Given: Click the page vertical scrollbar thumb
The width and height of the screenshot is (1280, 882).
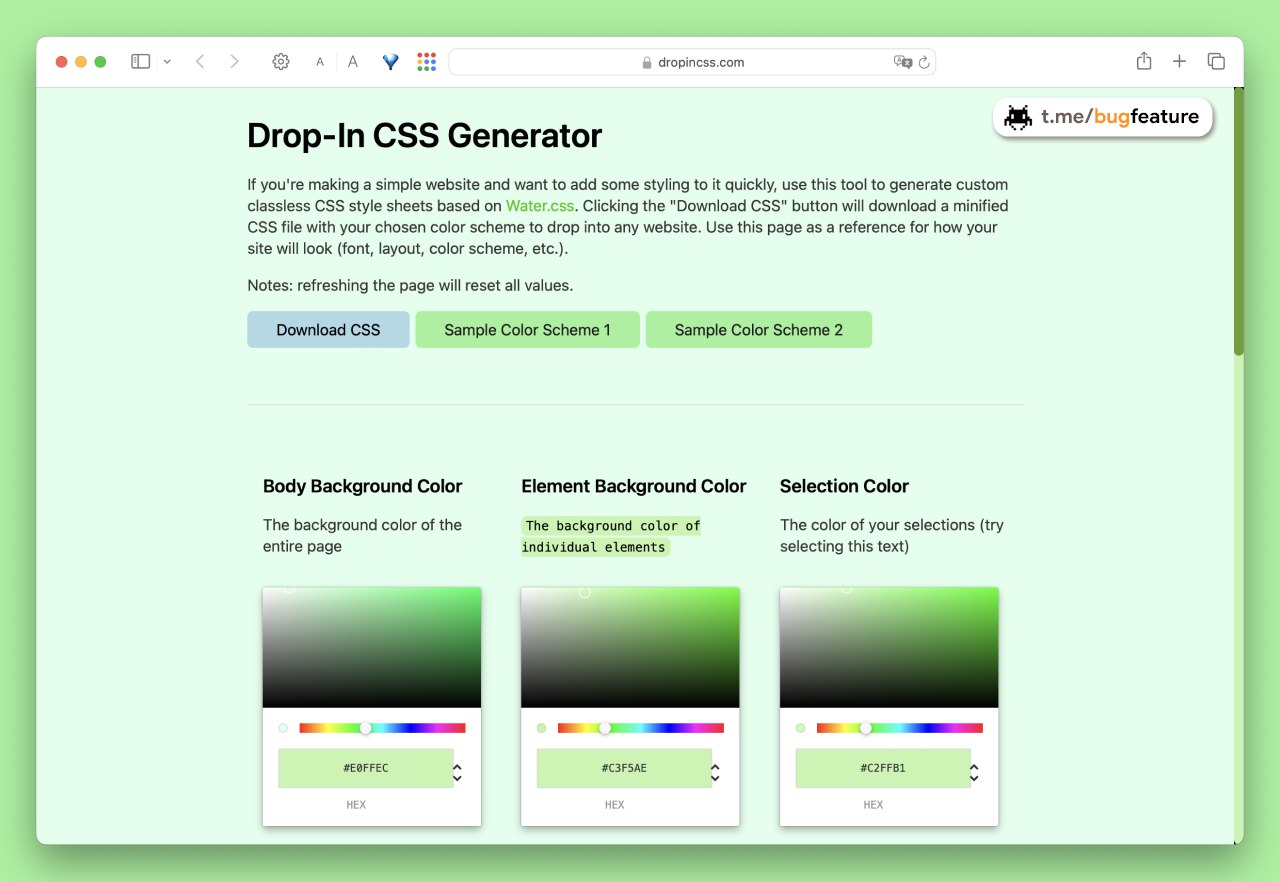Looking at the screenshot, I should (x=1238, y=222).
